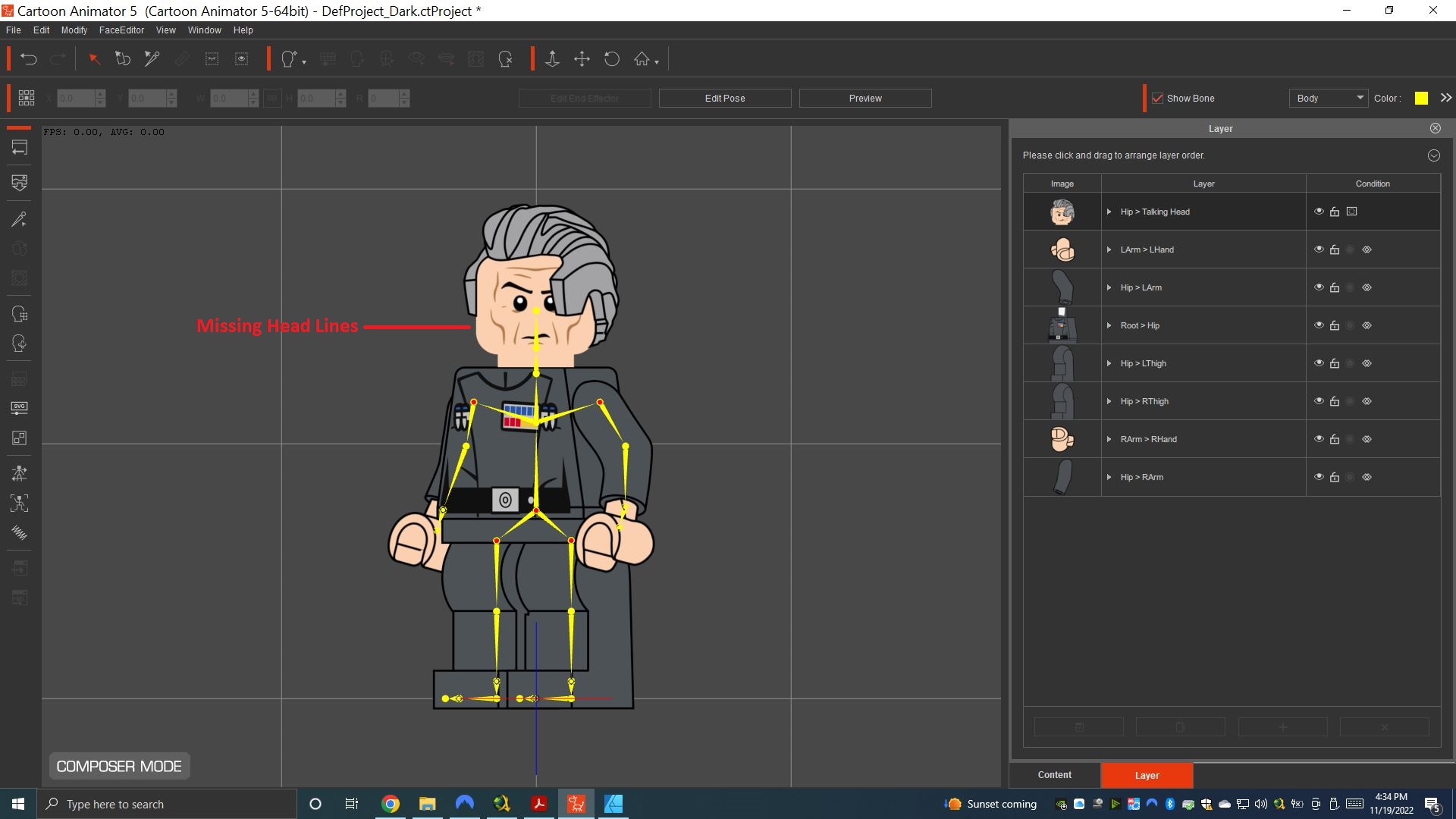Screen dimensions: 1456x819
Task: Expand the Hip > LThigh layer row
Action: click(1109, 363)
